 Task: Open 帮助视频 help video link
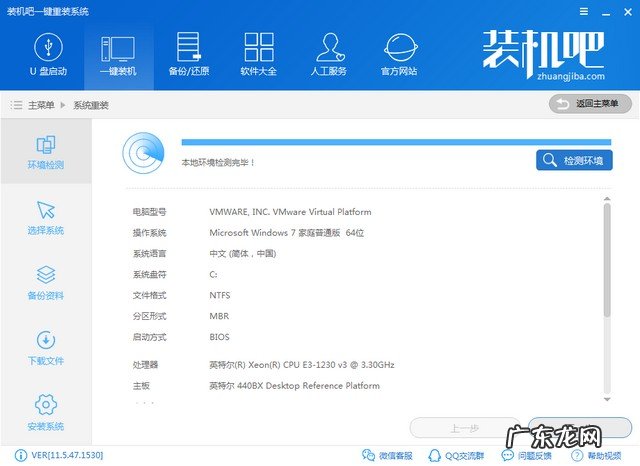596,455
